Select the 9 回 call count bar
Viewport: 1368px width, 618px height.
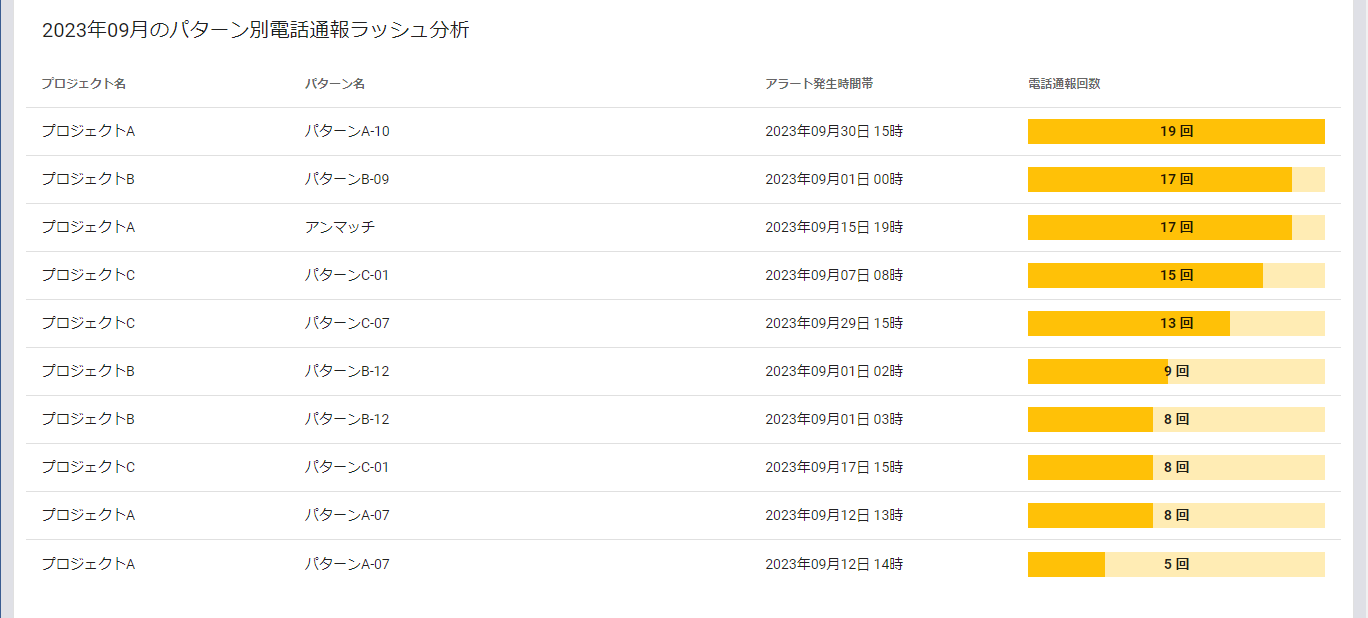pos(1176,372)
